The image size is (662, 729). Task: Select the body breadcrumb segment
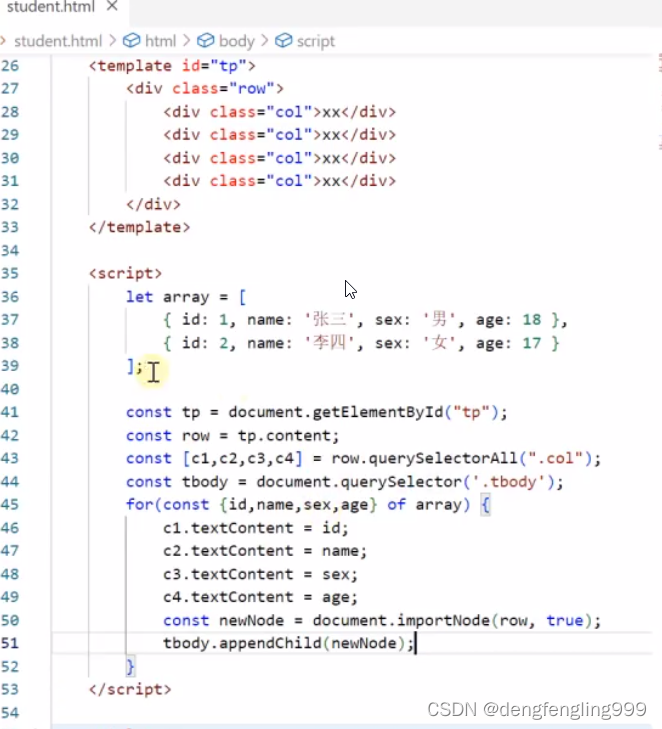tap(237, 41)
